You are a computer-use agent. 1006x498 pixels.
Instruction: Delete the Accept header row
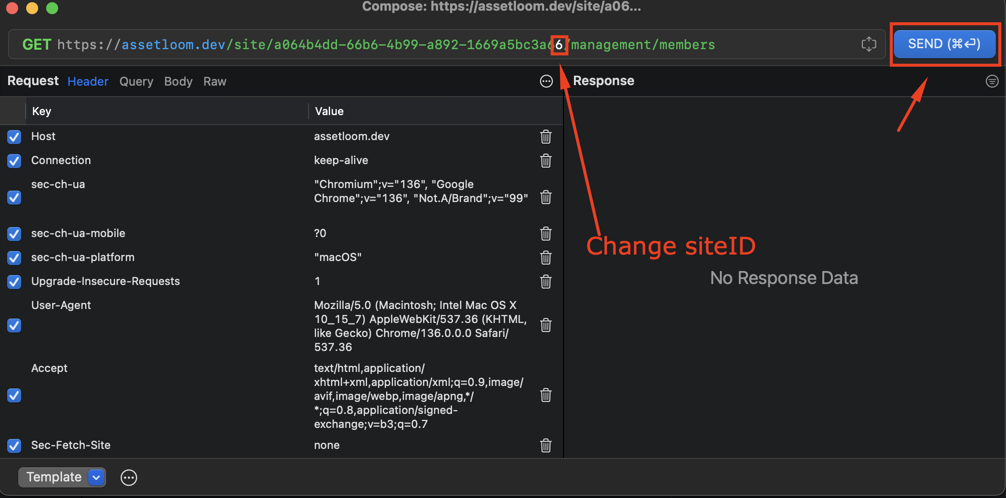point(546,395)
